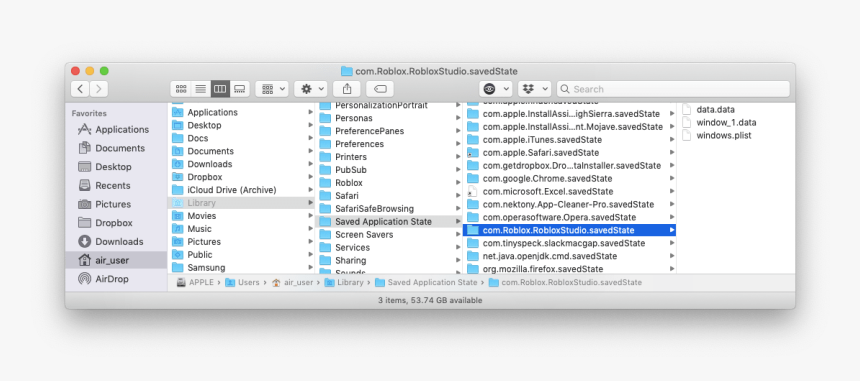The image size is (860, 381).
Task: Select the Music folder
Action: pyautogui.click(x=241, y=229)
